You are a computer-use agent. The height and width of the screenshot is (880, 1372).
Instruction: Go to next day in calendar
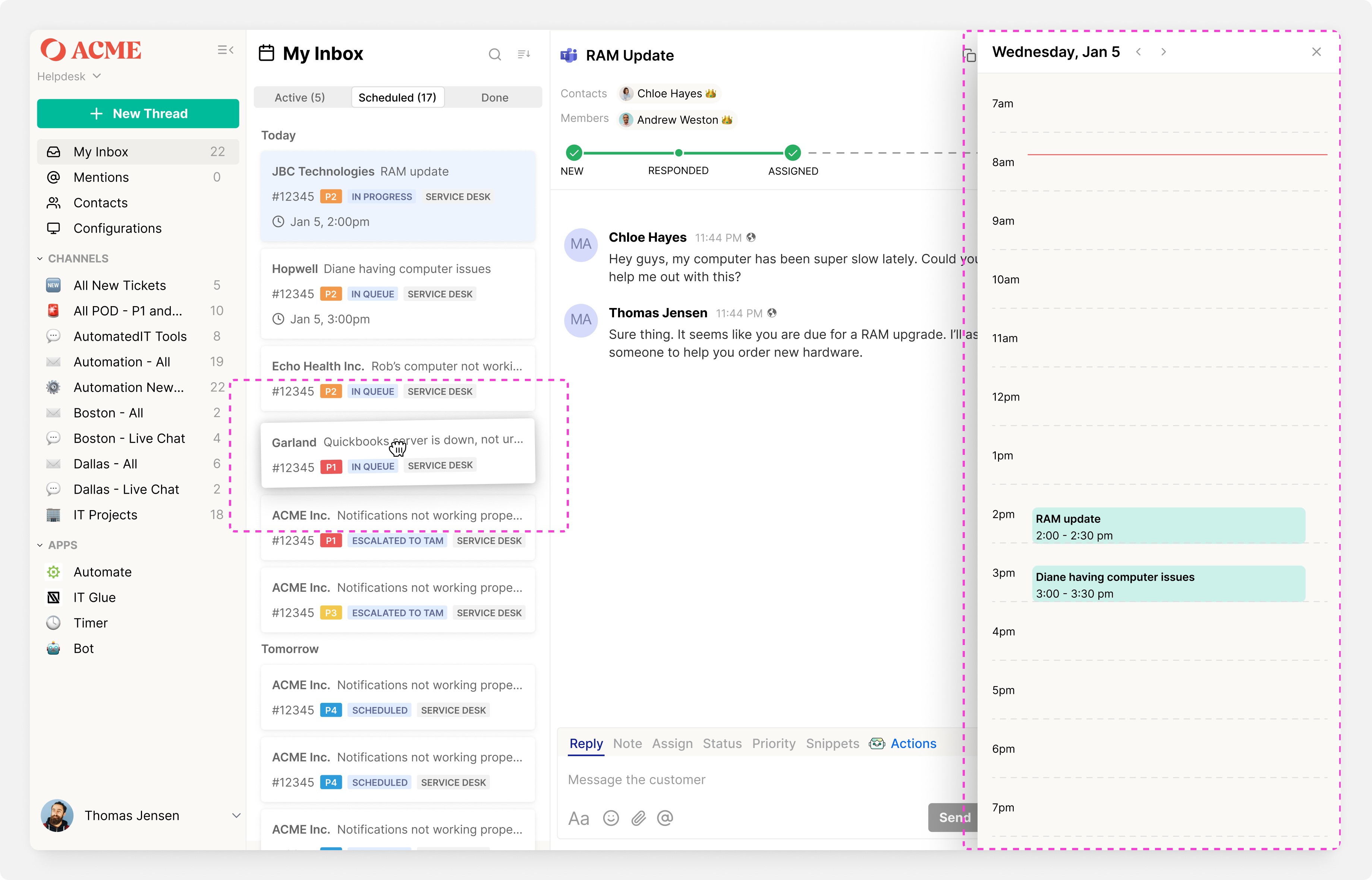1164,52
